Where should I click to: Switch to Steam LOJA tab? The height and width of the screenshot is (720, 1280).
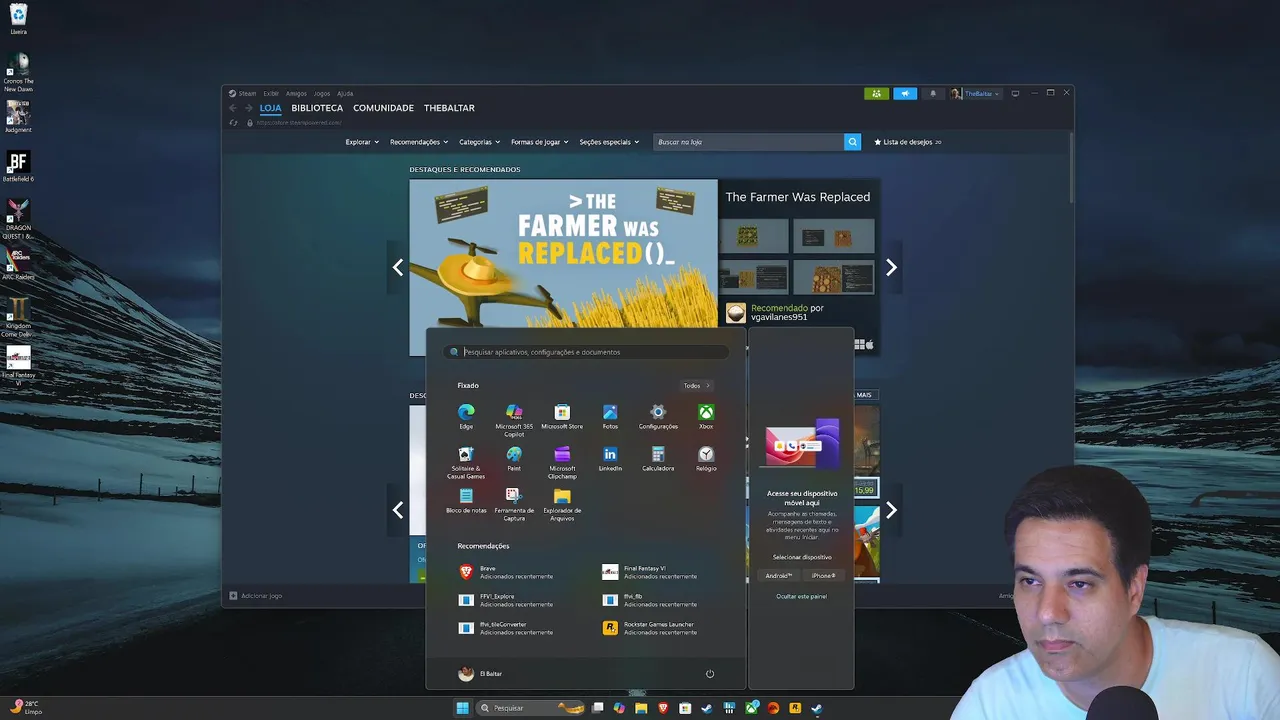270,108
